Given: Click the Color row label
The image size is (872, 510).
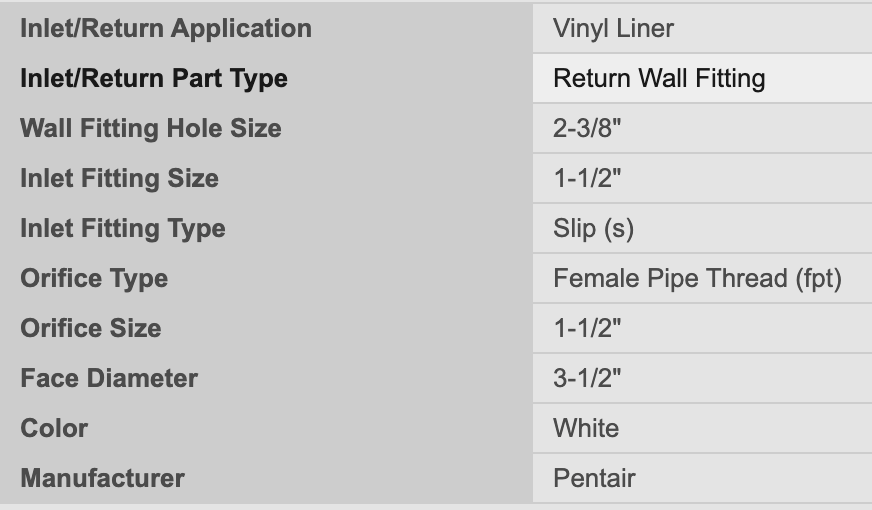Looking at the screenshot, I should click(54, 428).
